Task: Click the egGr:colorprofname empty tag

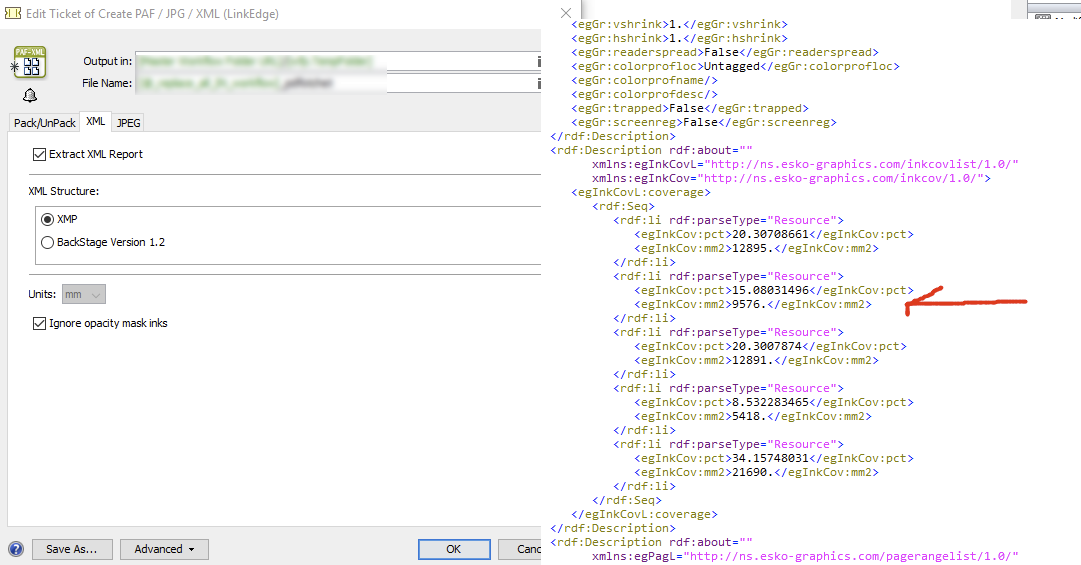Action: click(645, 80)
